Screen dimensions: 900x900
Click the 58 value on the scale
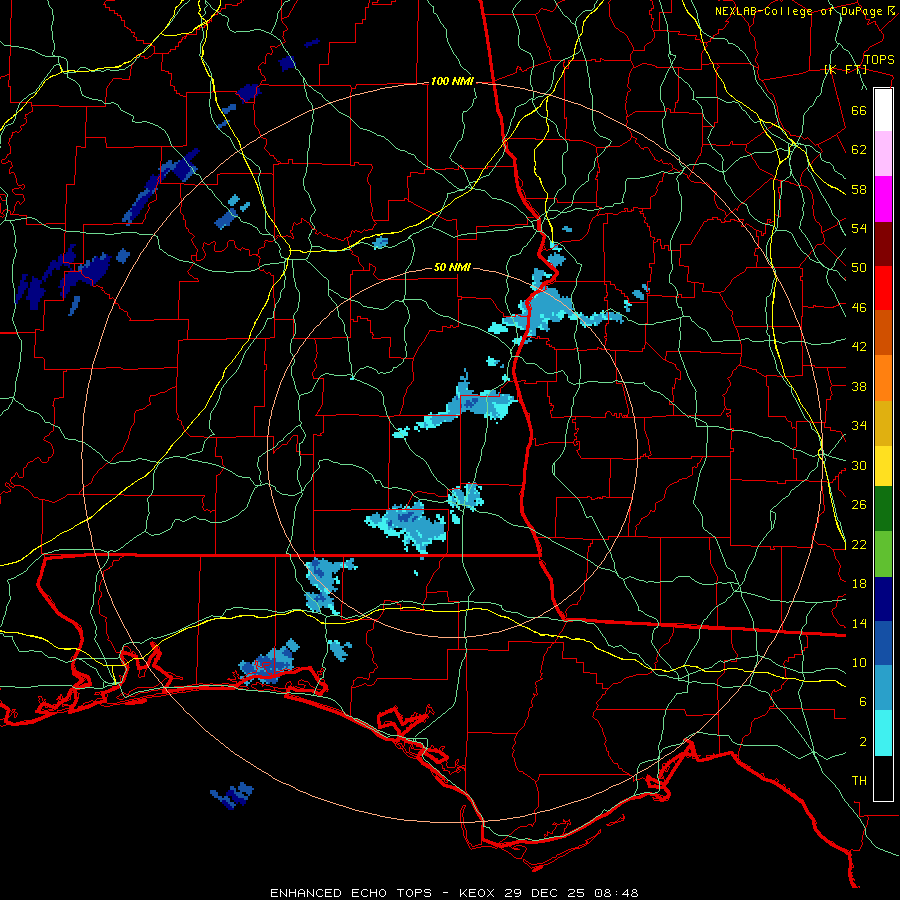(859, 189)
